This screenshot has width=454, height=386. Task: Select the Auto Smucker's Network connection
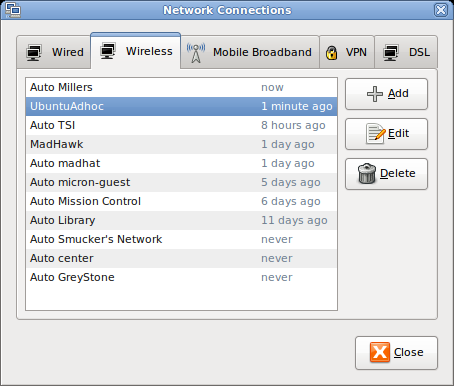pos(181,240)
